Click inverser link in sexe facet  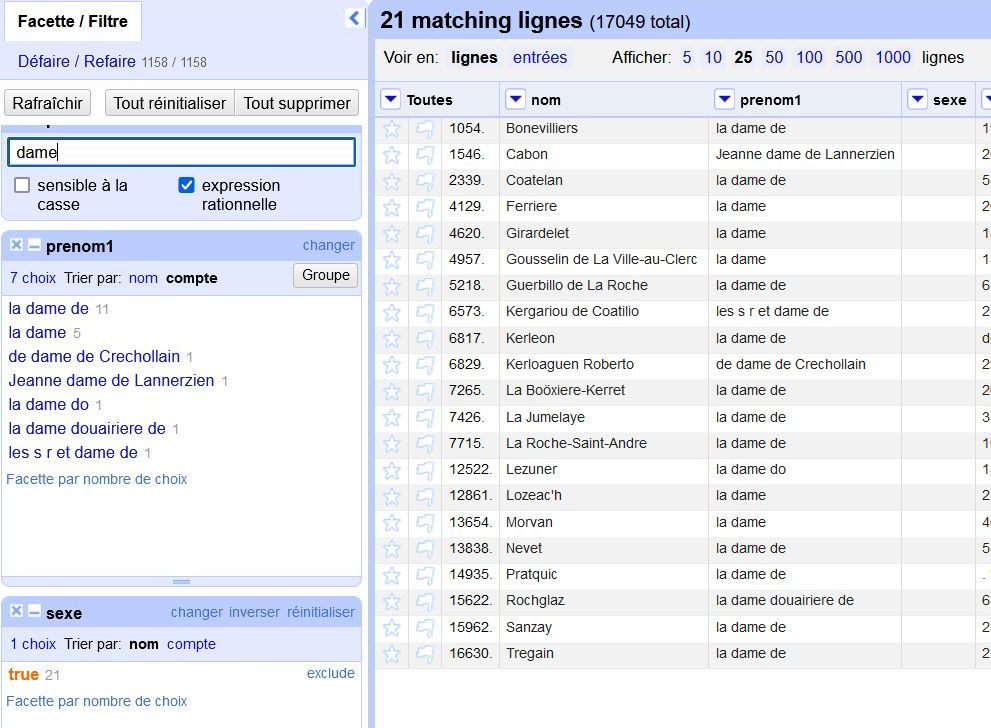click(x=254, y=612)
